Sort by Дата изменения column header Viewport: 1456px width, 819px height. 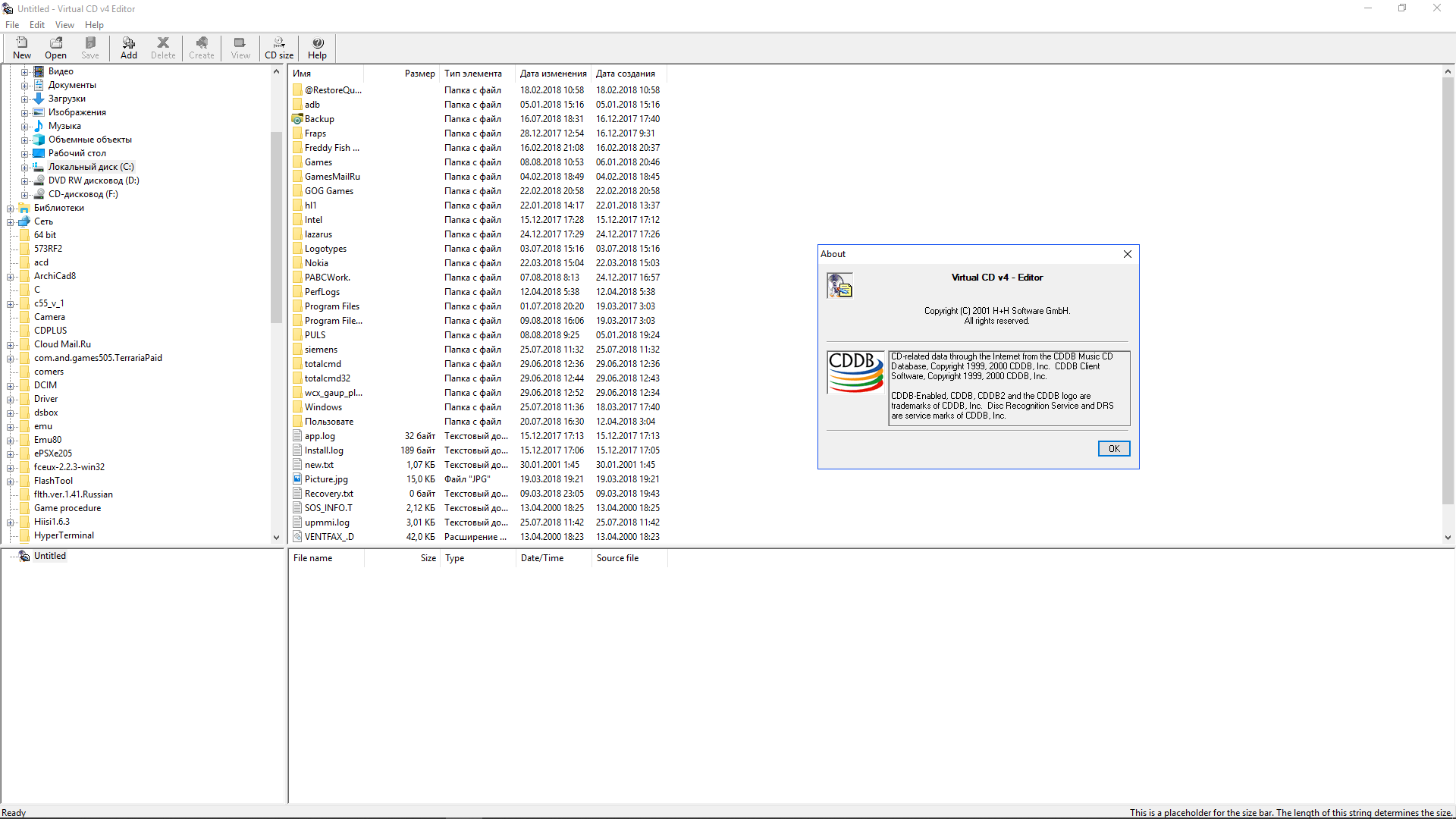[x=553, y=74]
